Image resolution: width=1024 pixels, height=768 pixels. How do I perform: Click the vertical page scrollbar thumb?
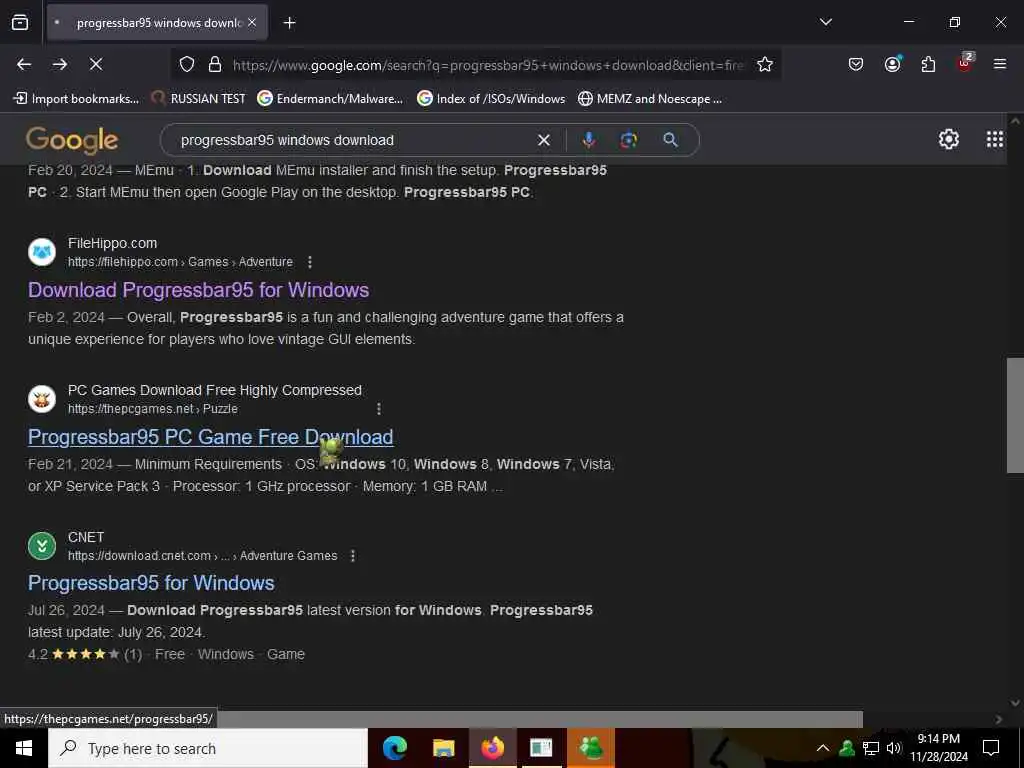(1015, 415)
